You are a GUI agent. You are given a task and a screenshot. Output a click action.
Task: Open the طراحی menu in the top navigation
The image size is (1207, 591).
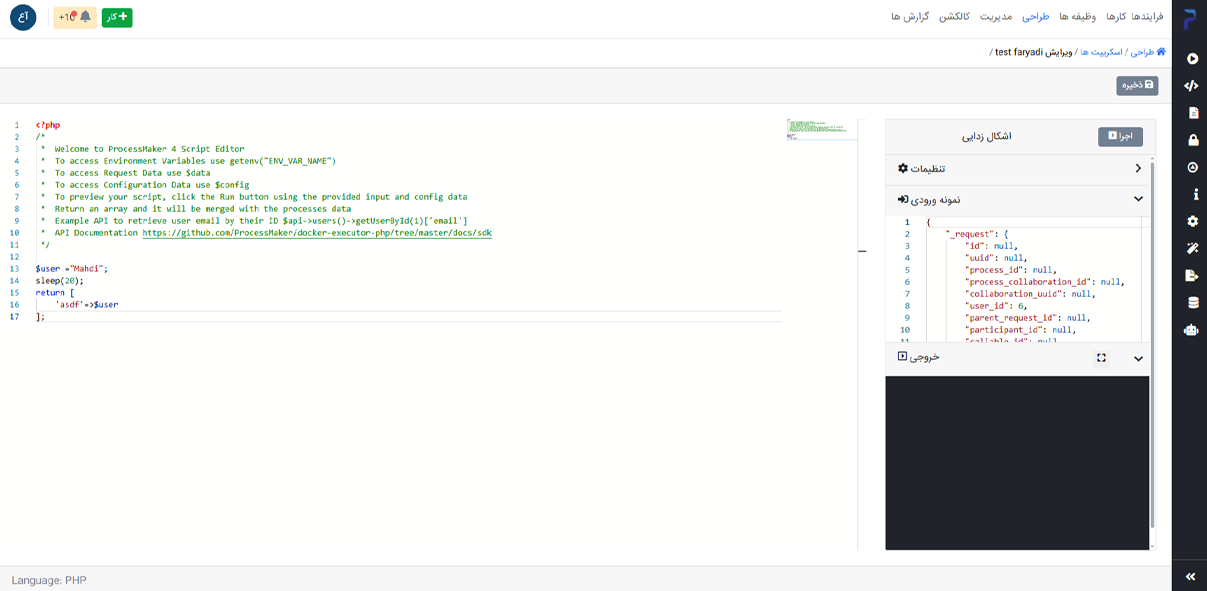click(1035, 17)
